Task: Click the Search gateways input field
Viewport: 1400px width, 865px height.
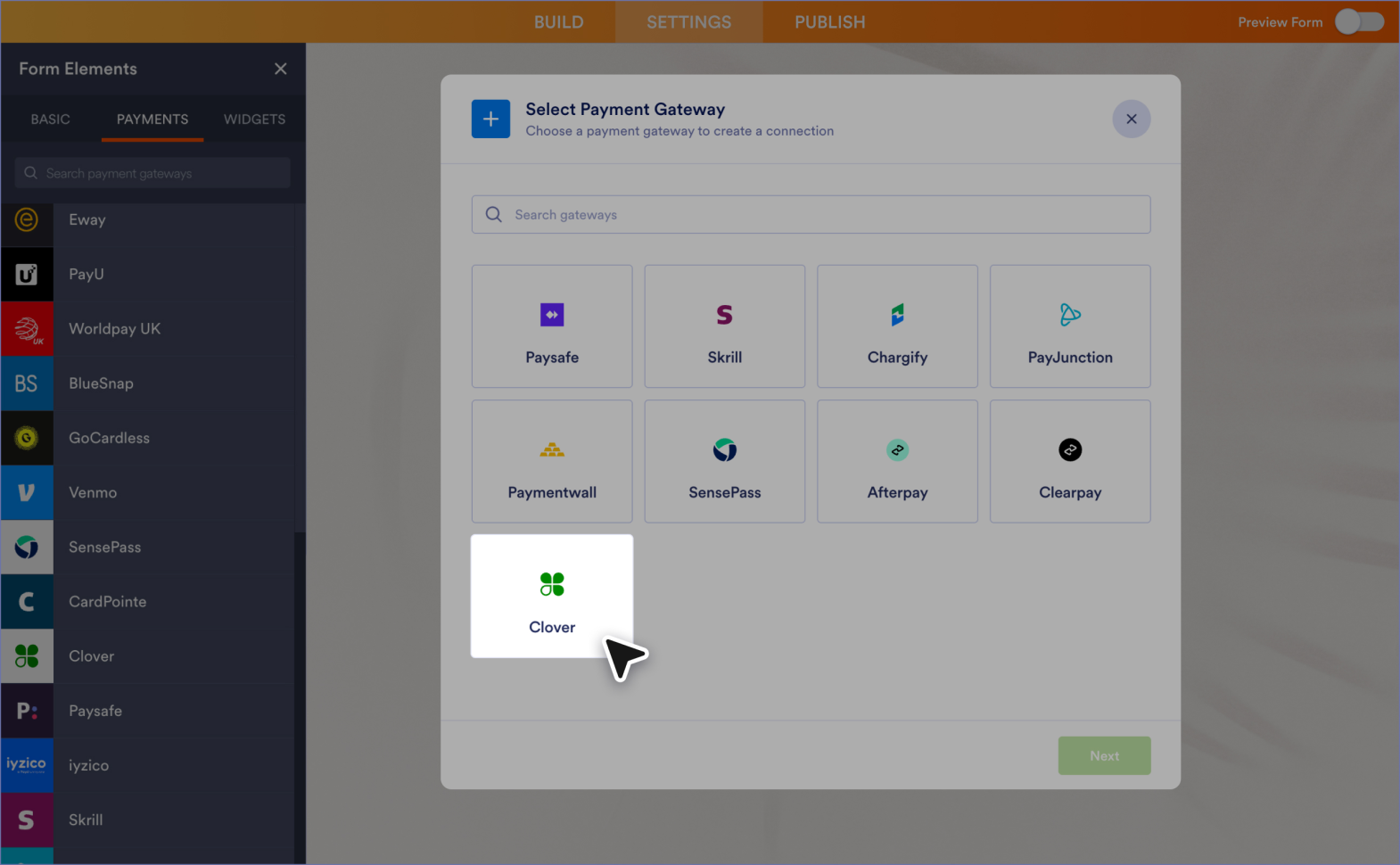Action: tap(811, 214)
